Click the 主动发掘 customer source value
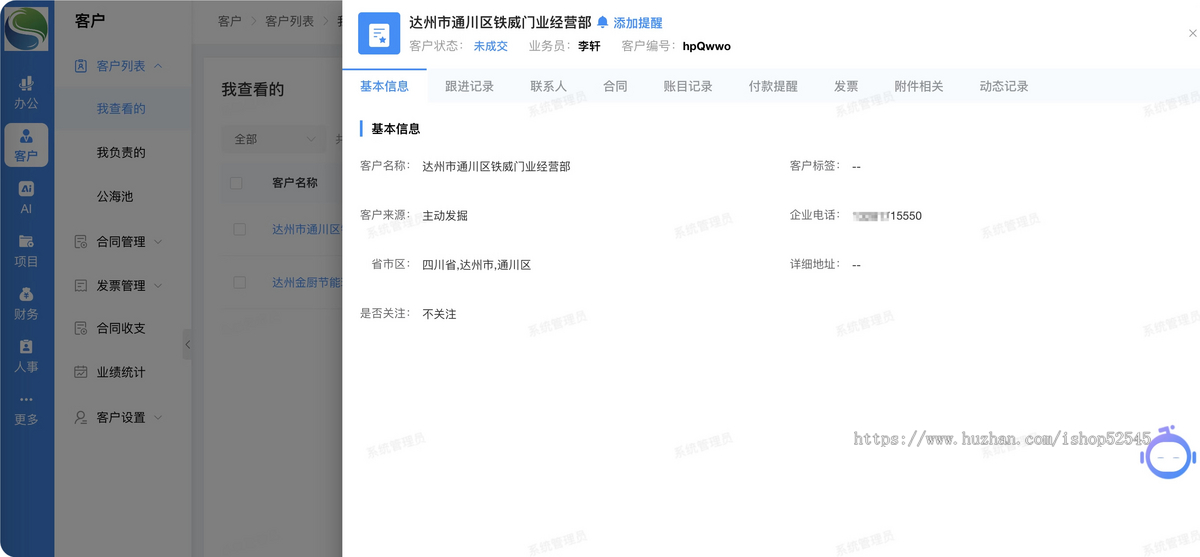1200x557 pixels. point(445,215)
